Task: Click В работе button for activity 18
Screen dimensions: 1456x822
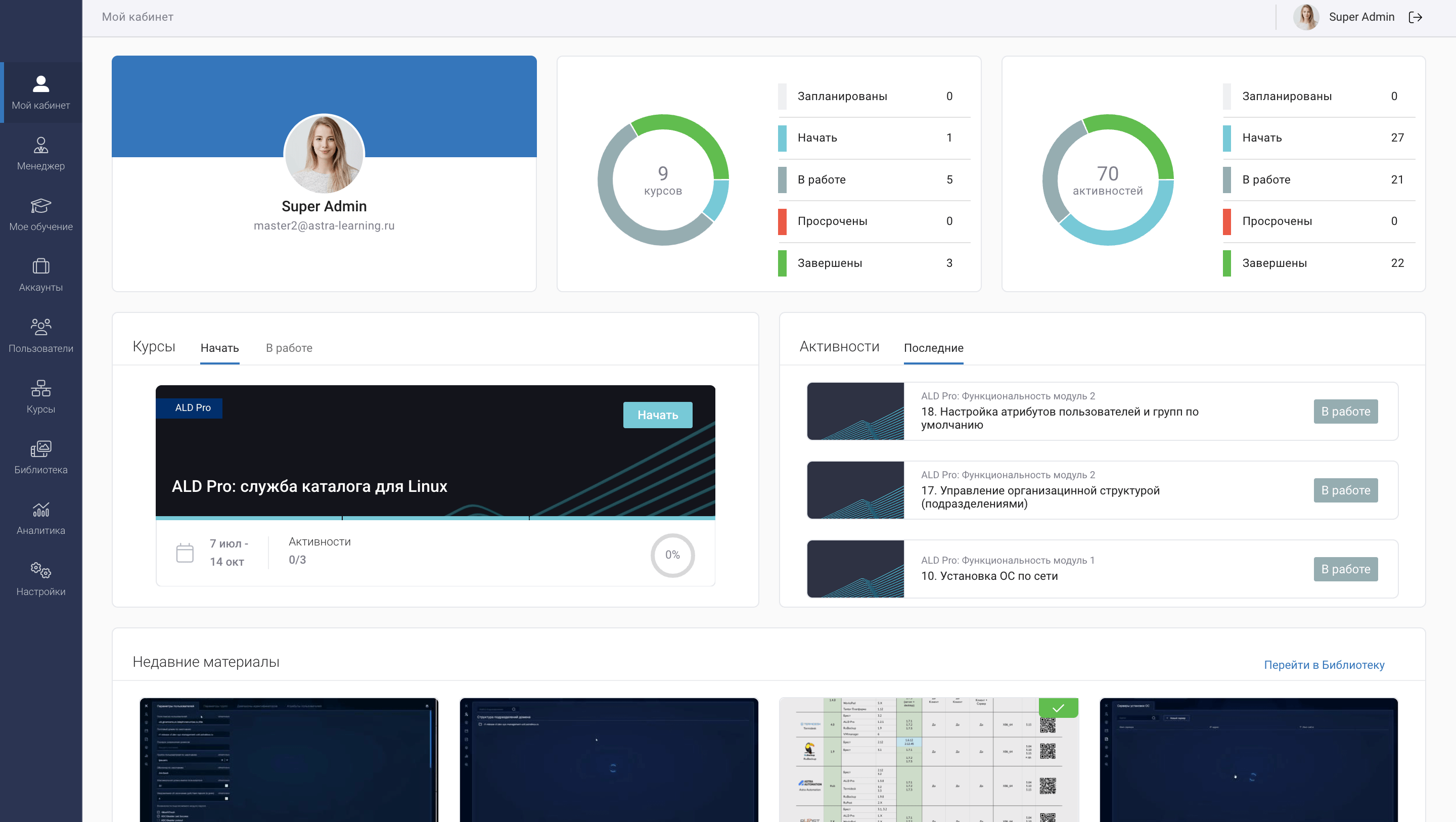Action: point(1345,412)
